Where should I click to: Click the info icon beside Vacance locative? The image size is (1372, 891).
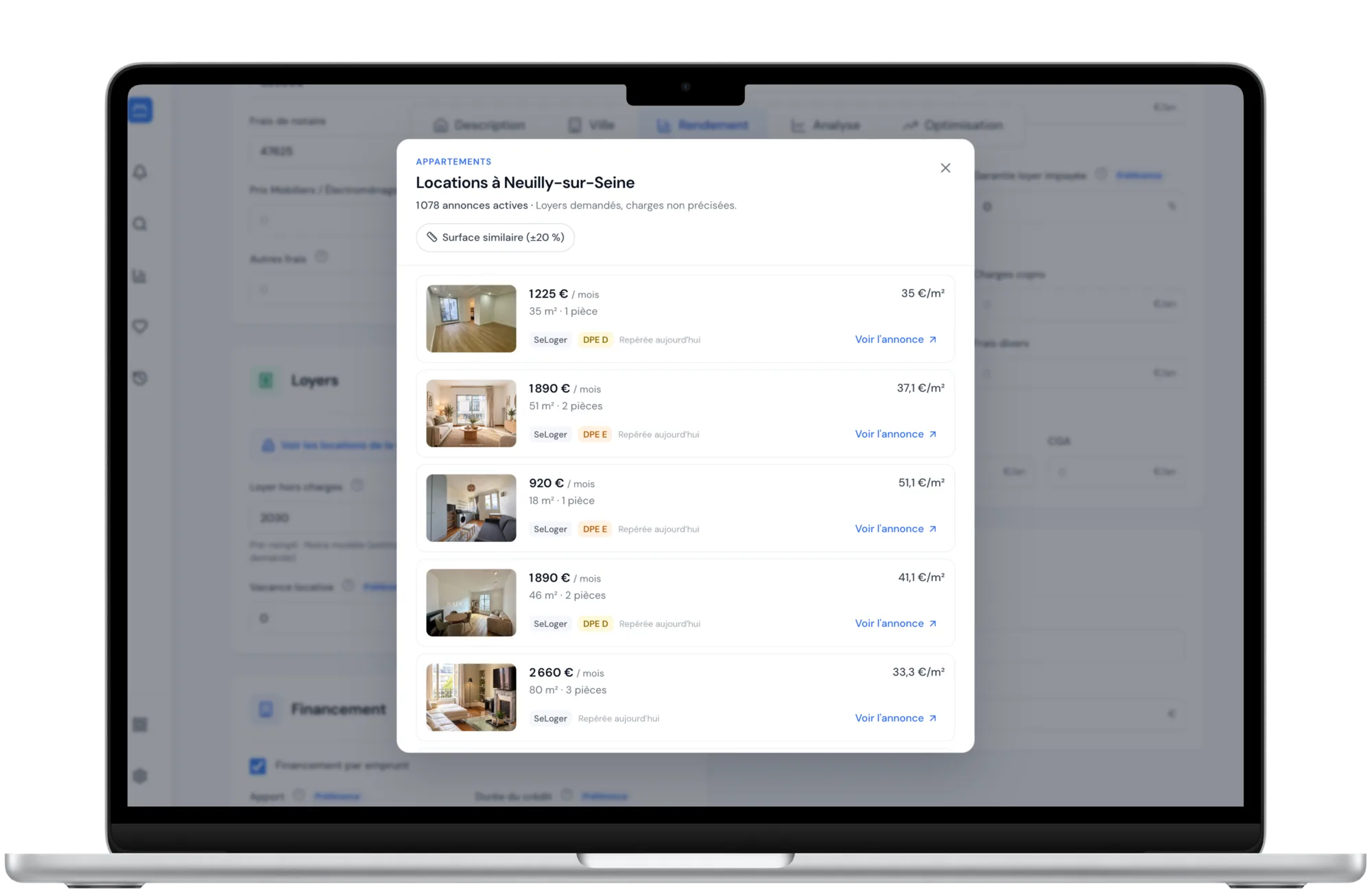348,586
